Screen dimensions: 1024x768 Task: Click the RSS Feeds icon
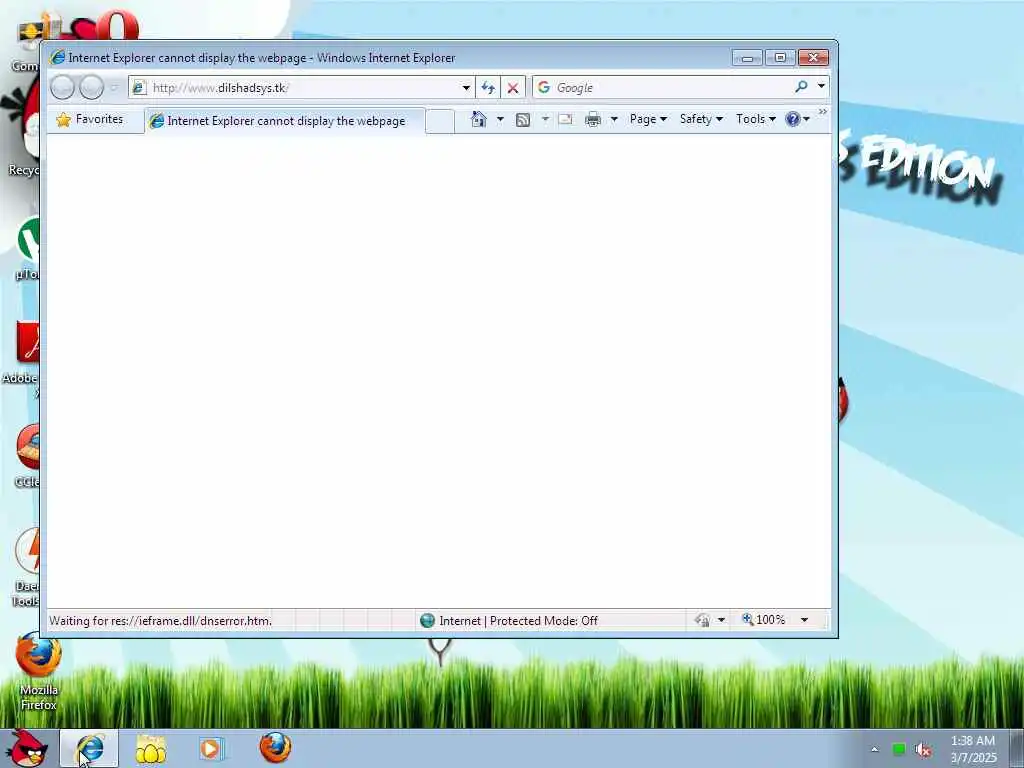523,120
